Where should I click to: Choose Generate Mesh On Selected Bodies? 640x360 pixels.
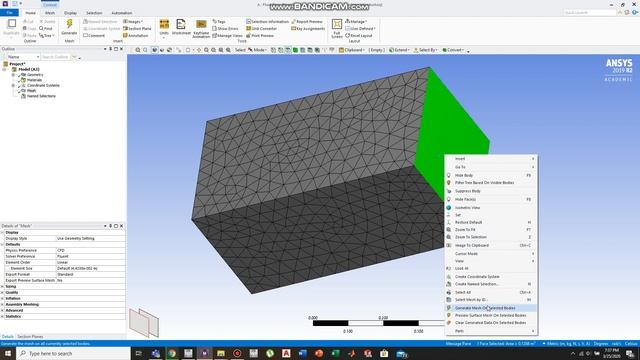(x=491, y=308)
